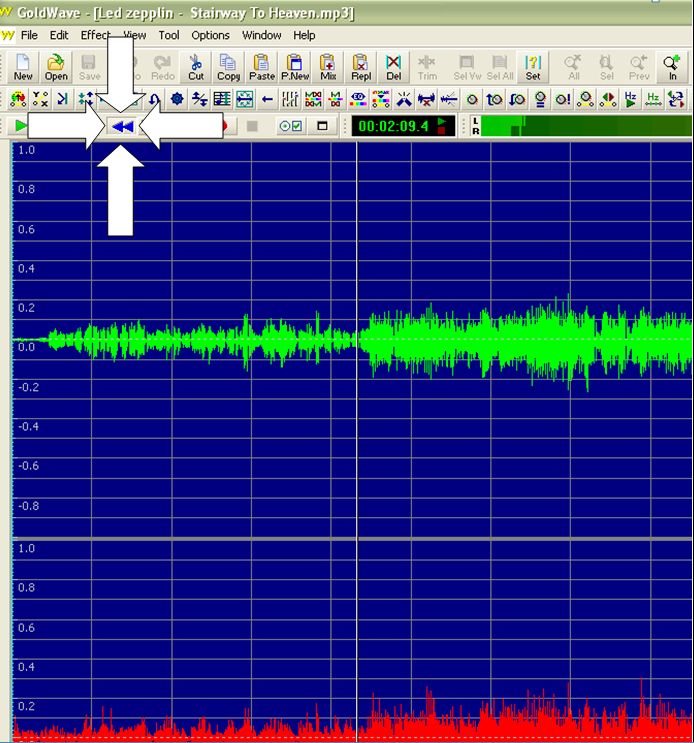Click the Sel All button
Viewport: 694px width, 743px height.
[x=500, y=67]
